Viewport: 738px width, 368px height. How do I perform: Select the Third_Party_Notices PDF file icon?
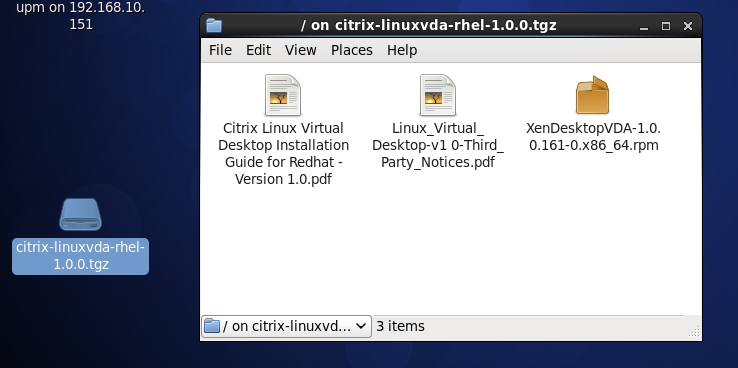[438, 95]
